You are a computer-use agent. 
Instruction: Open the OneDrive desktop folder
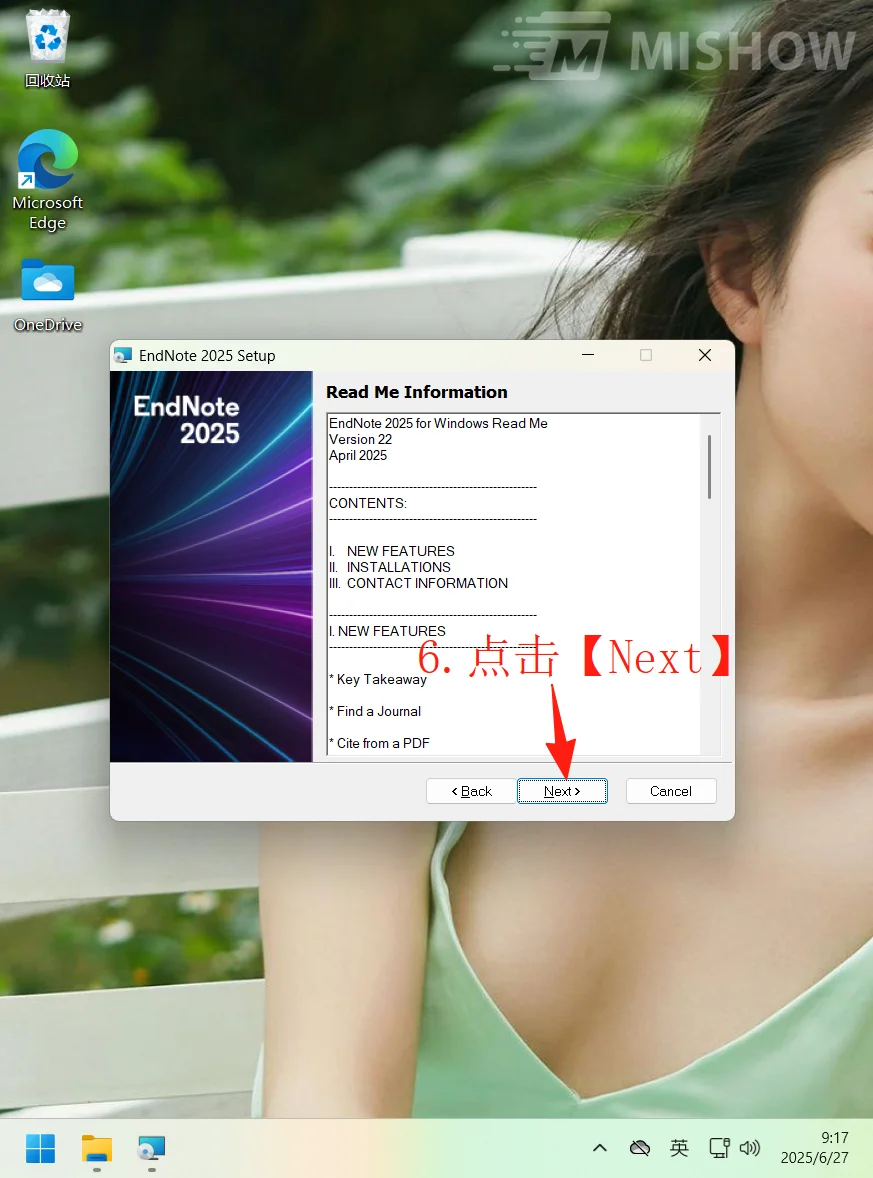(x=47, y=295)
